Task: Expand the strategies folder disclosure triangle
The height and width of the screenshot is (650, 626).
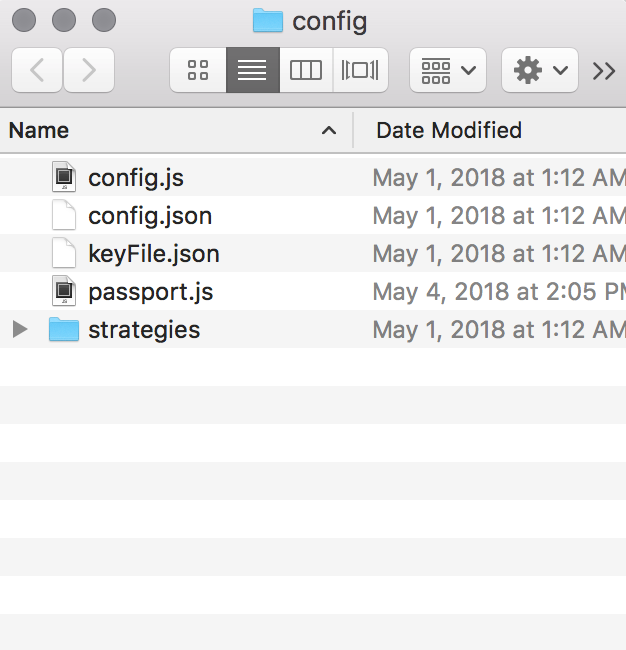Action: (20, 330)
